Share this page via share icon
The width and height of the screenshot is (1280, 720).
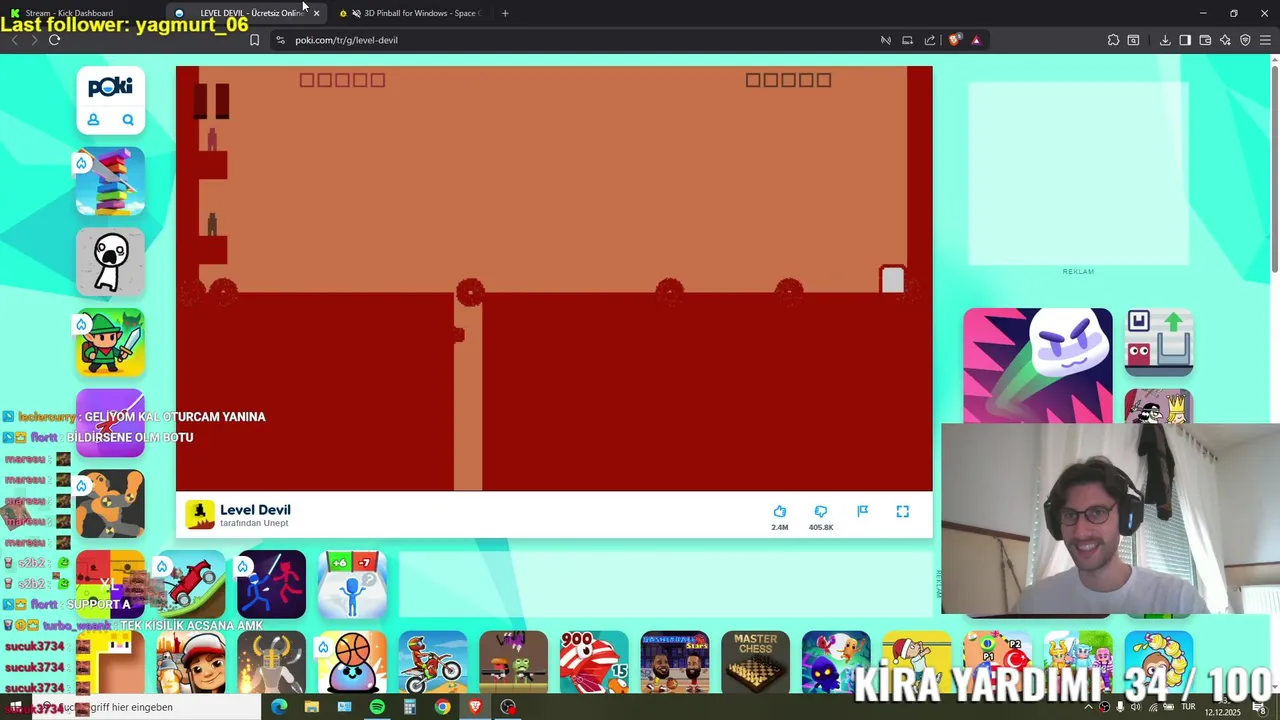(930, 40)
